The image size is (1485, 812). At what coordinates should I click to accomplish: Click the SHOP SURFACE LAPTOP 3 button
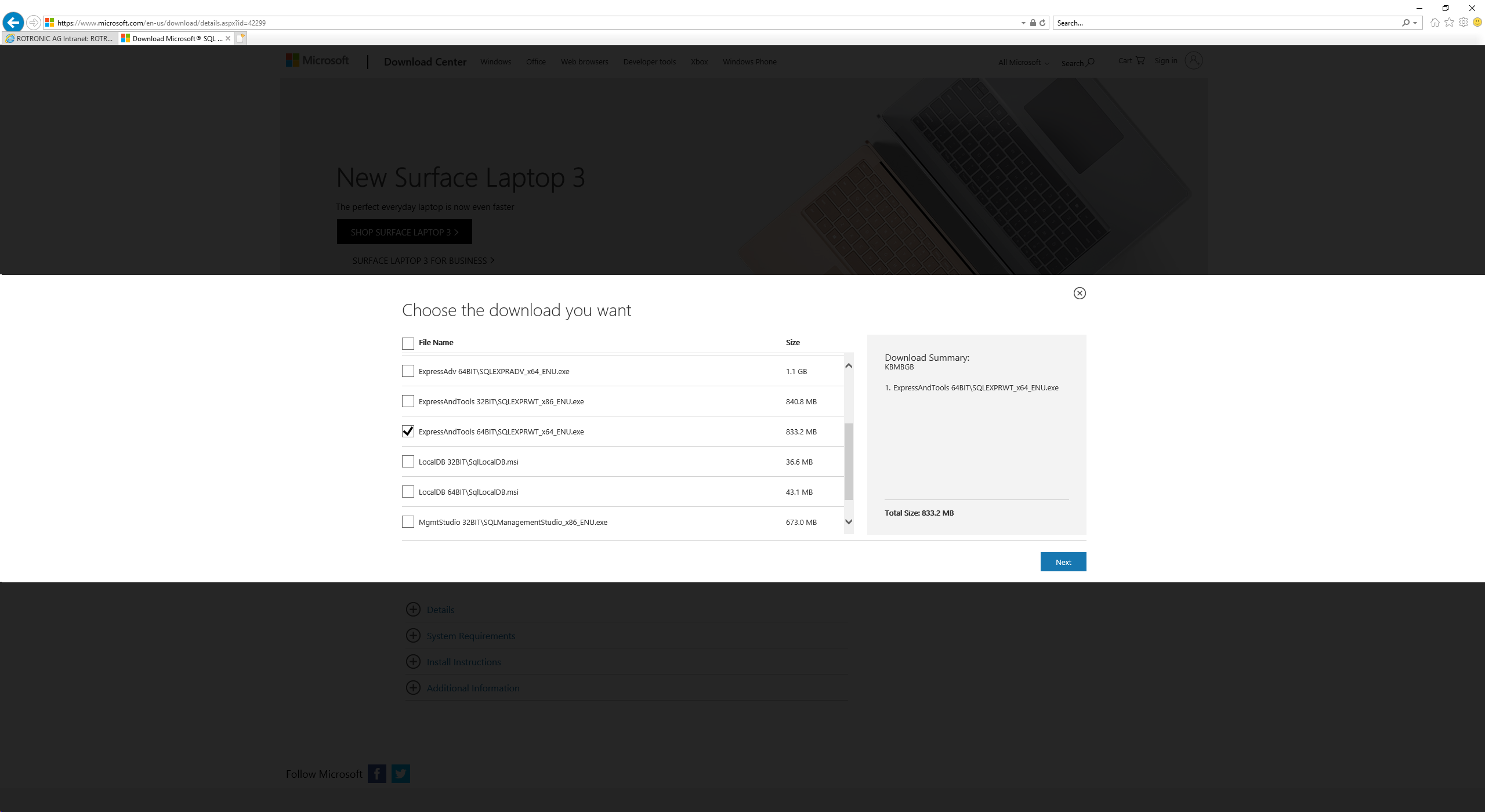(404, 232)
